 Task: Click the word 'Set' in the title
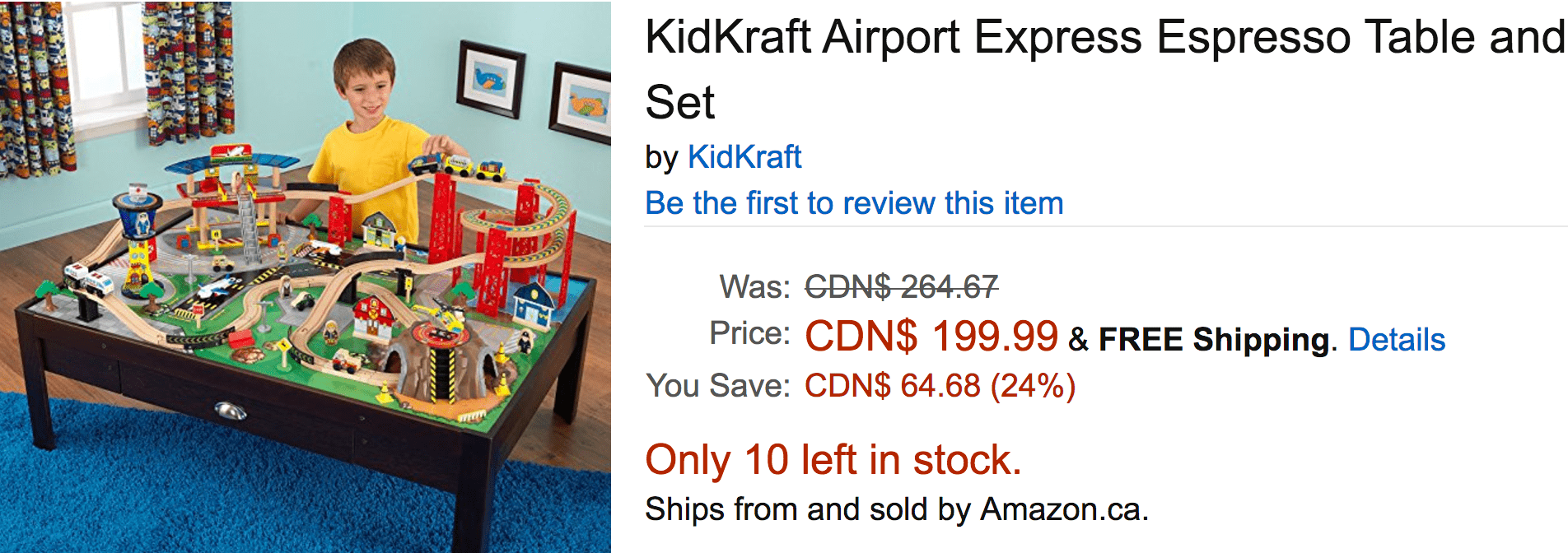pos(679,103)
